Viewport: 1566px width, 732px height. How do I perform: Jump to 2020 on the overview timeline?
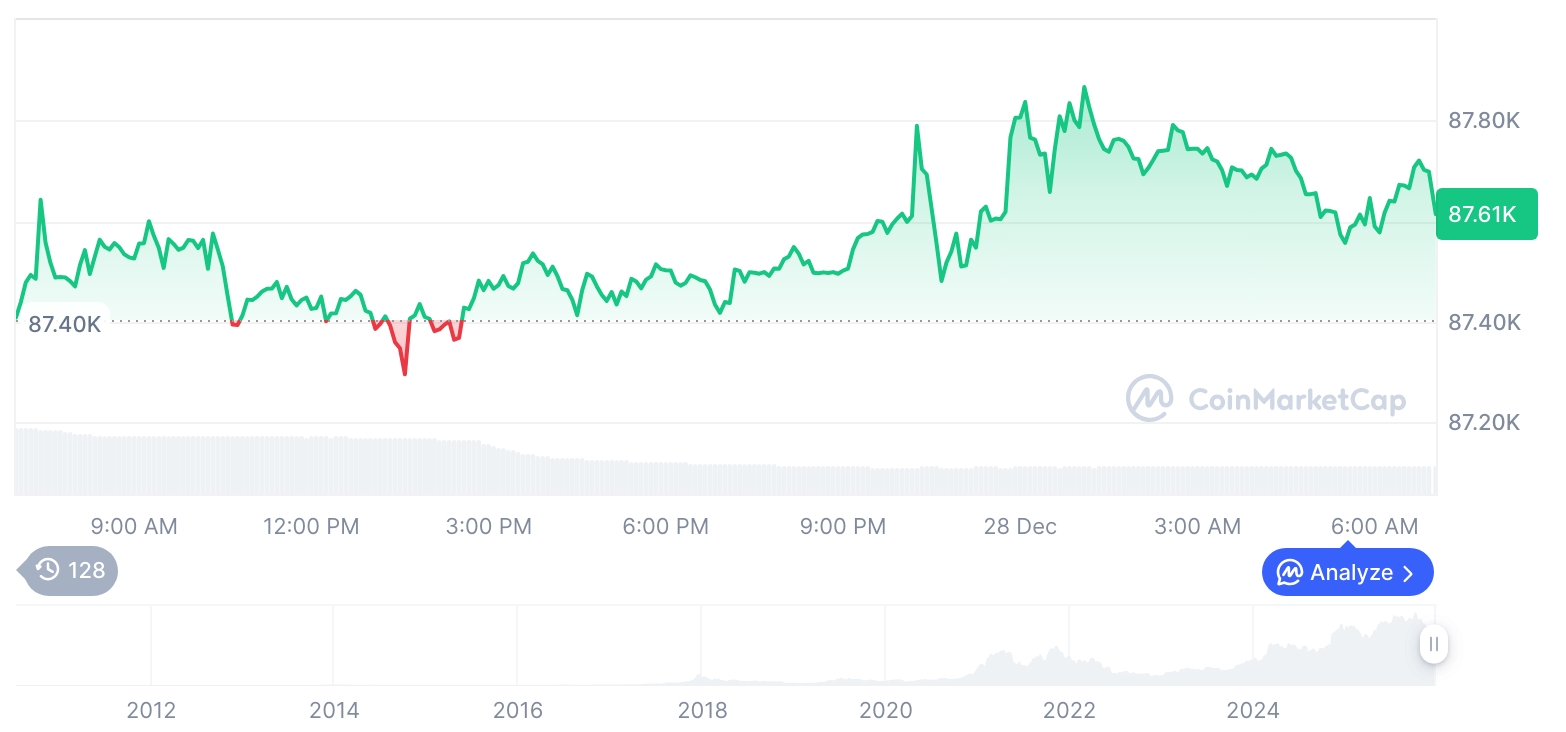tap(886, 710)
